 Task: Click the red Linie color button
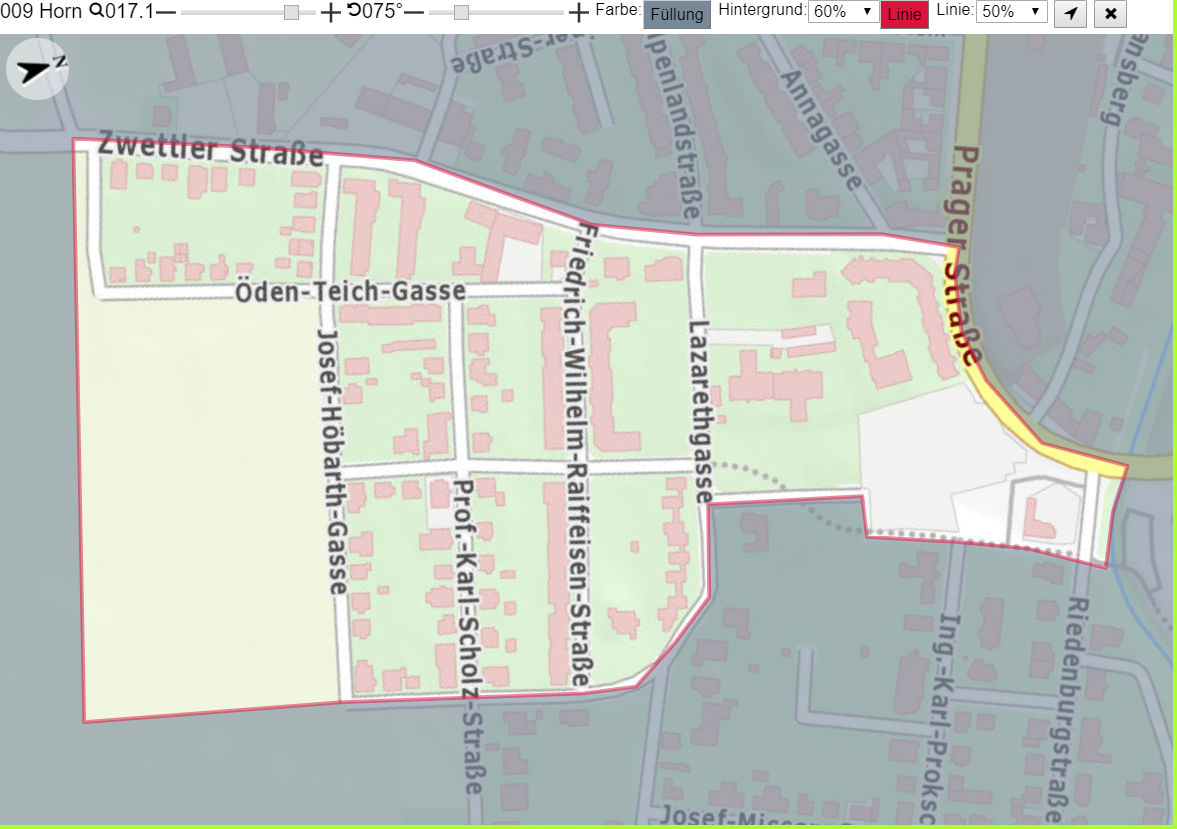point(904,14)
